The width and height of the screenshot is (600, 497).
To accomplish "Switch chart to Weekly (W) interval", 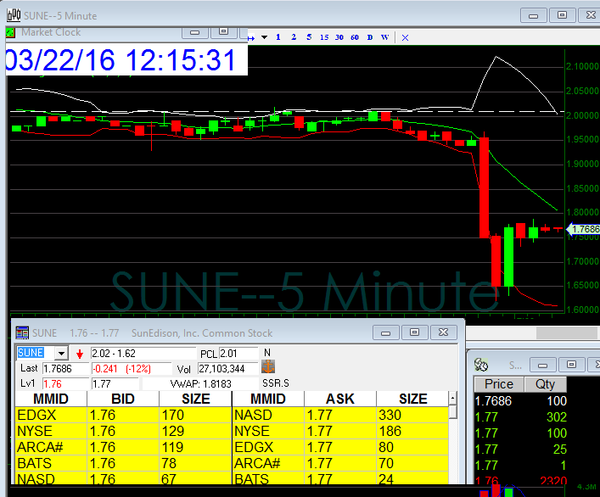I will click(x=385, y=37).
